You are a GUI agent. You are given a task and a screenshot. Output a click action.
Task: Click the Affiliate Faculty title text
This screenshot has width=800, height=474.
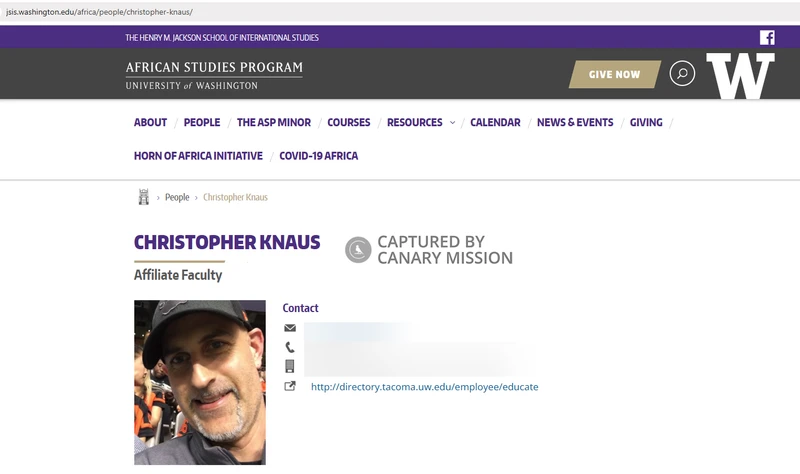pyautogui.click(x=178, y=275)
